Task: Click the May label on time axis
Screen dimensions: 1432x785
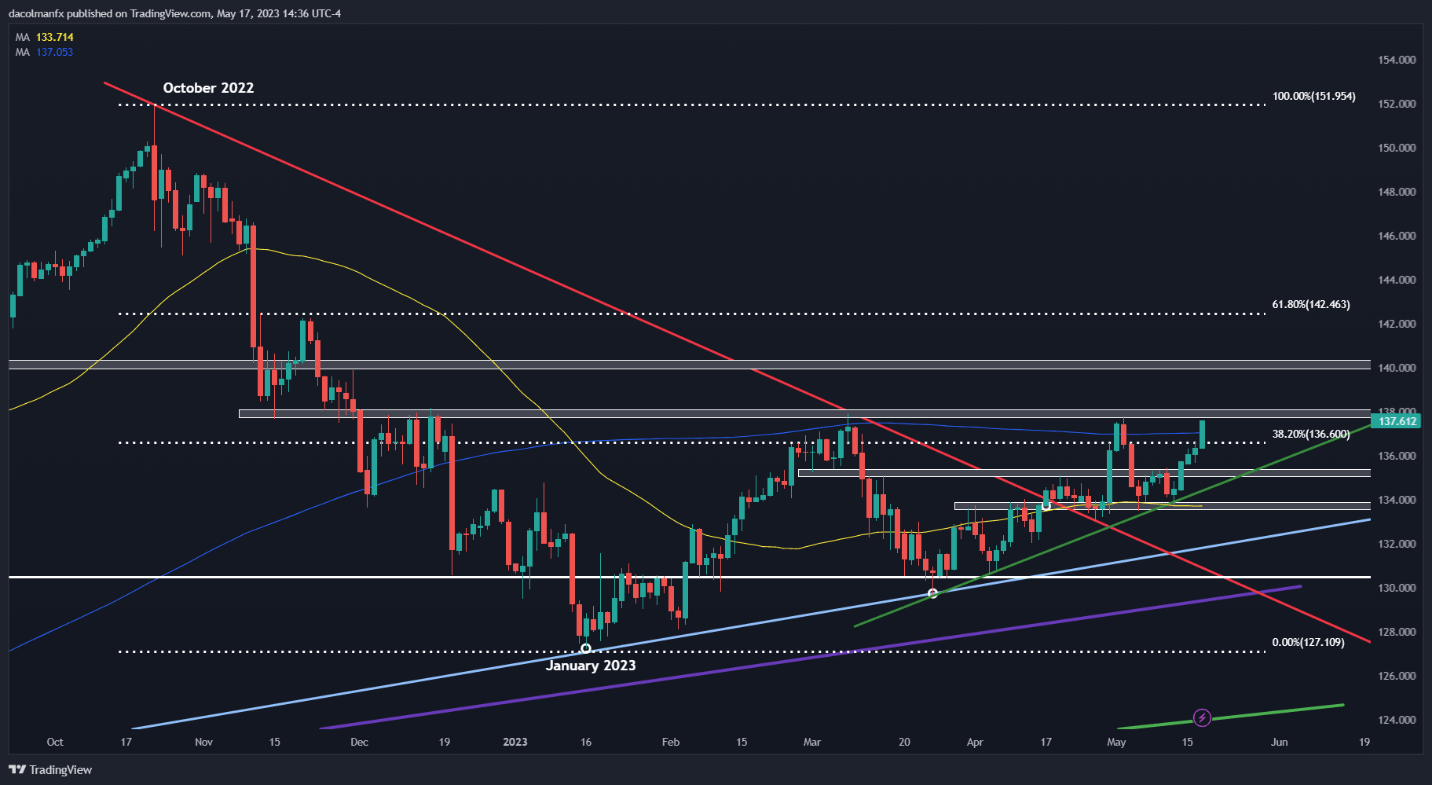Action: tap(1117, 743)
